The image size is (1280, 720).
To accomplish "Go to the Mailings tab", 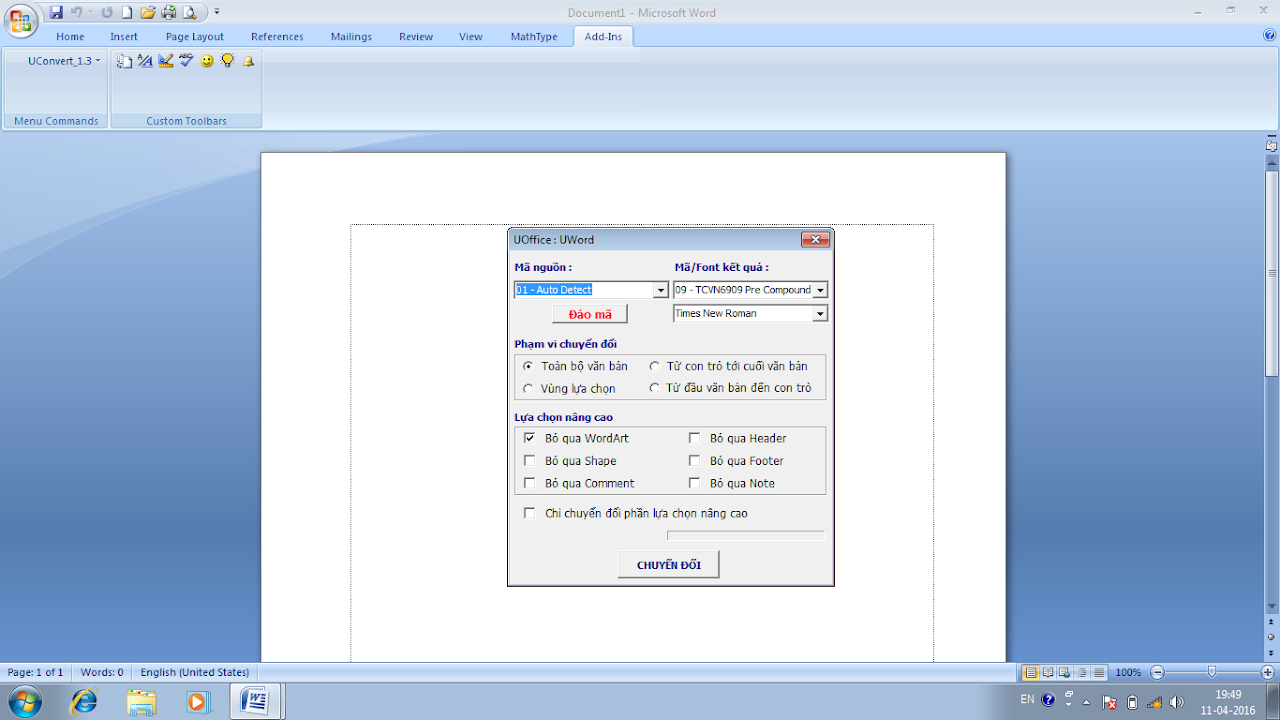I will coord(351,37).
